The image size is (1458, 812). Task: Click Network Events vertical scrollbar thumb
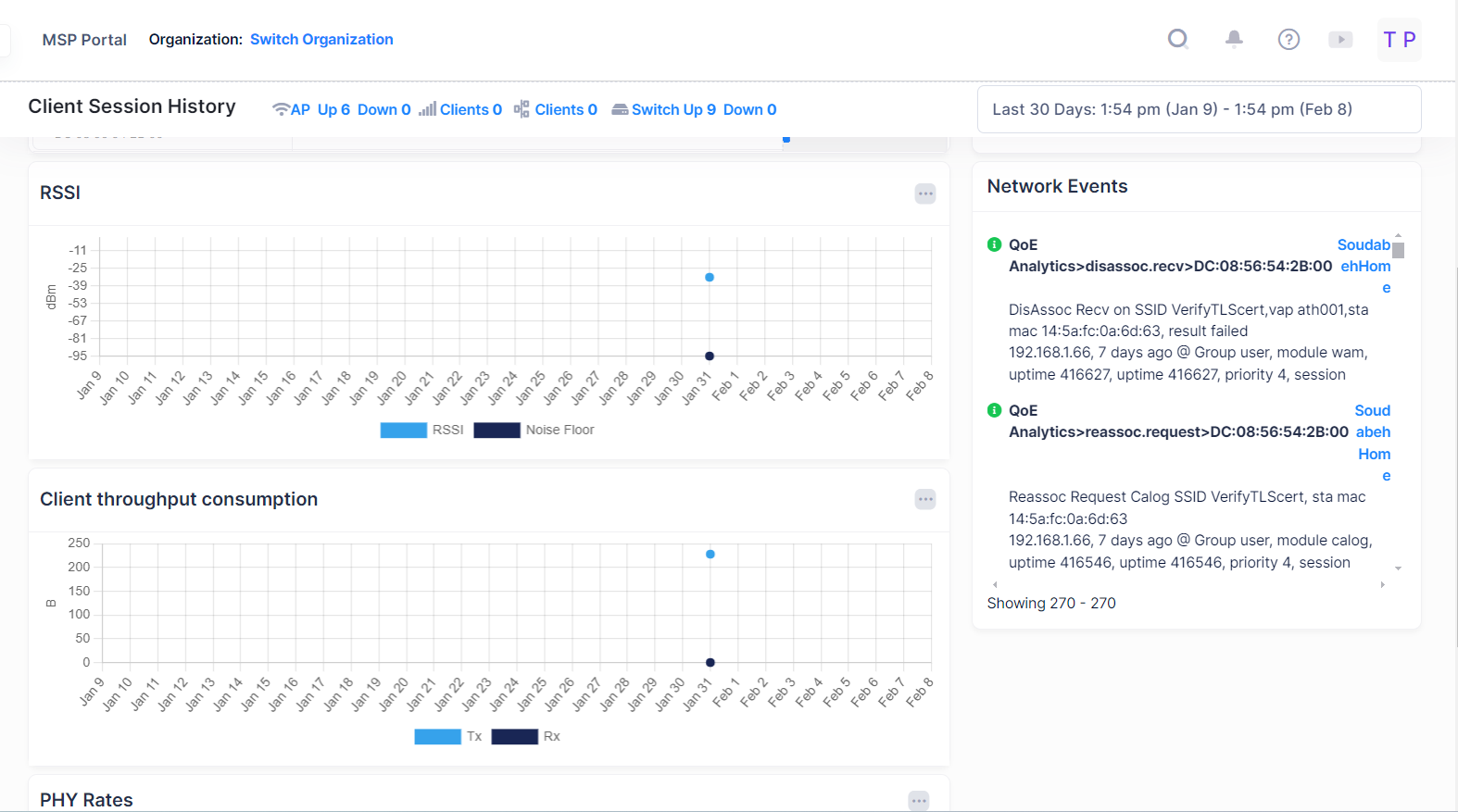tap(1399, 250)
